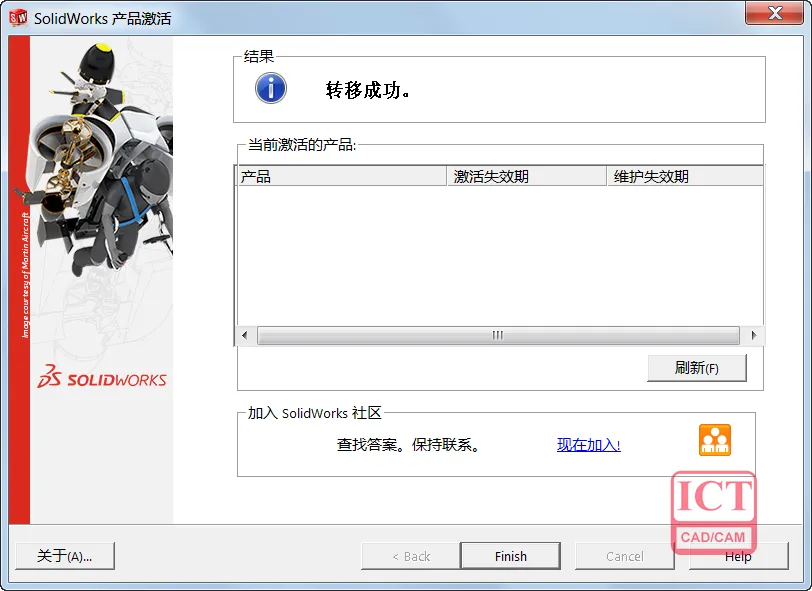Click the left arrow of the horizontal scrollbar
Viewport: 812px width, 591px height.
click(x=244, y=335)
